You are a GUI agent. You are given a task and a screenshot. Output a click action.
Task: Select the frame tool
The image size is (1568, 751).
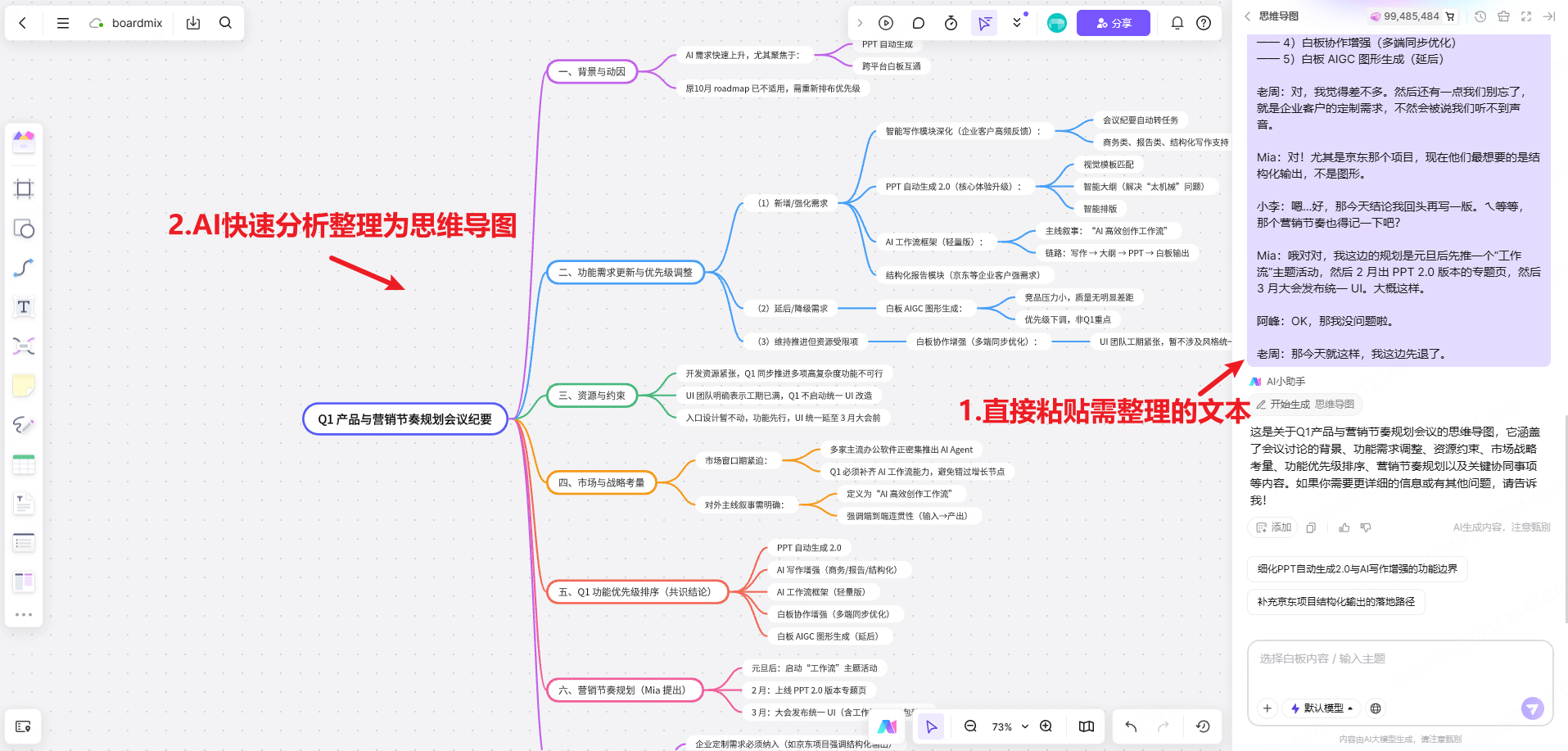click(24, 189)
